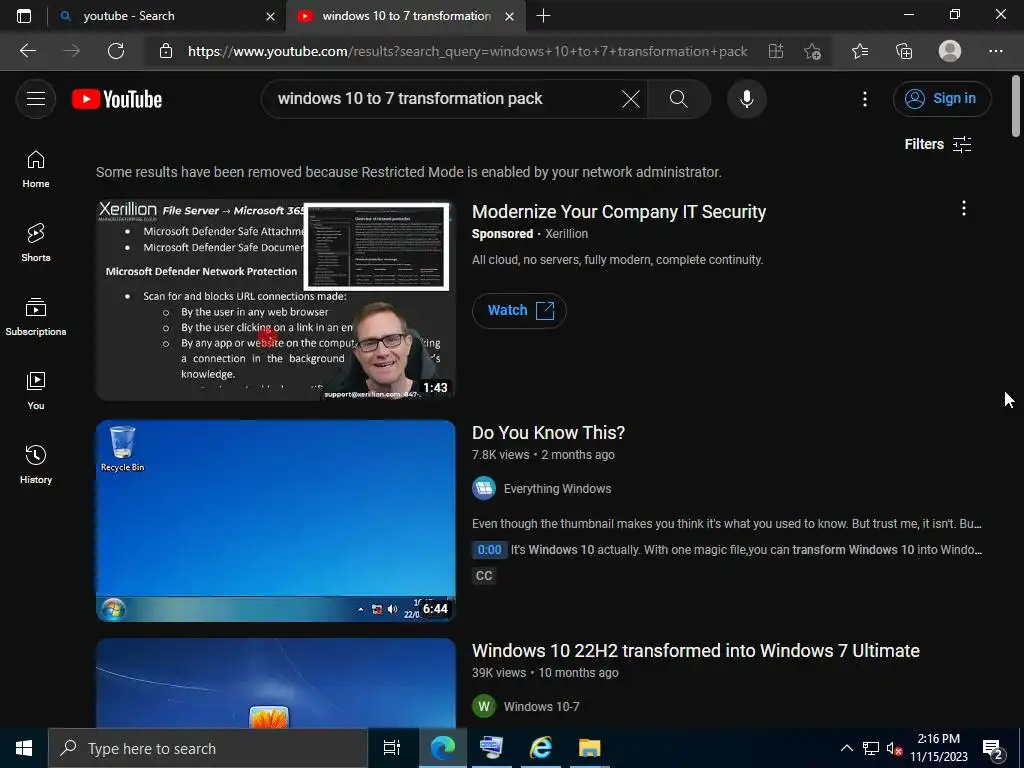1024x768 pixels.
Task: Visit the Windows 10-7 channel name
Action: [x=541, y=707]
